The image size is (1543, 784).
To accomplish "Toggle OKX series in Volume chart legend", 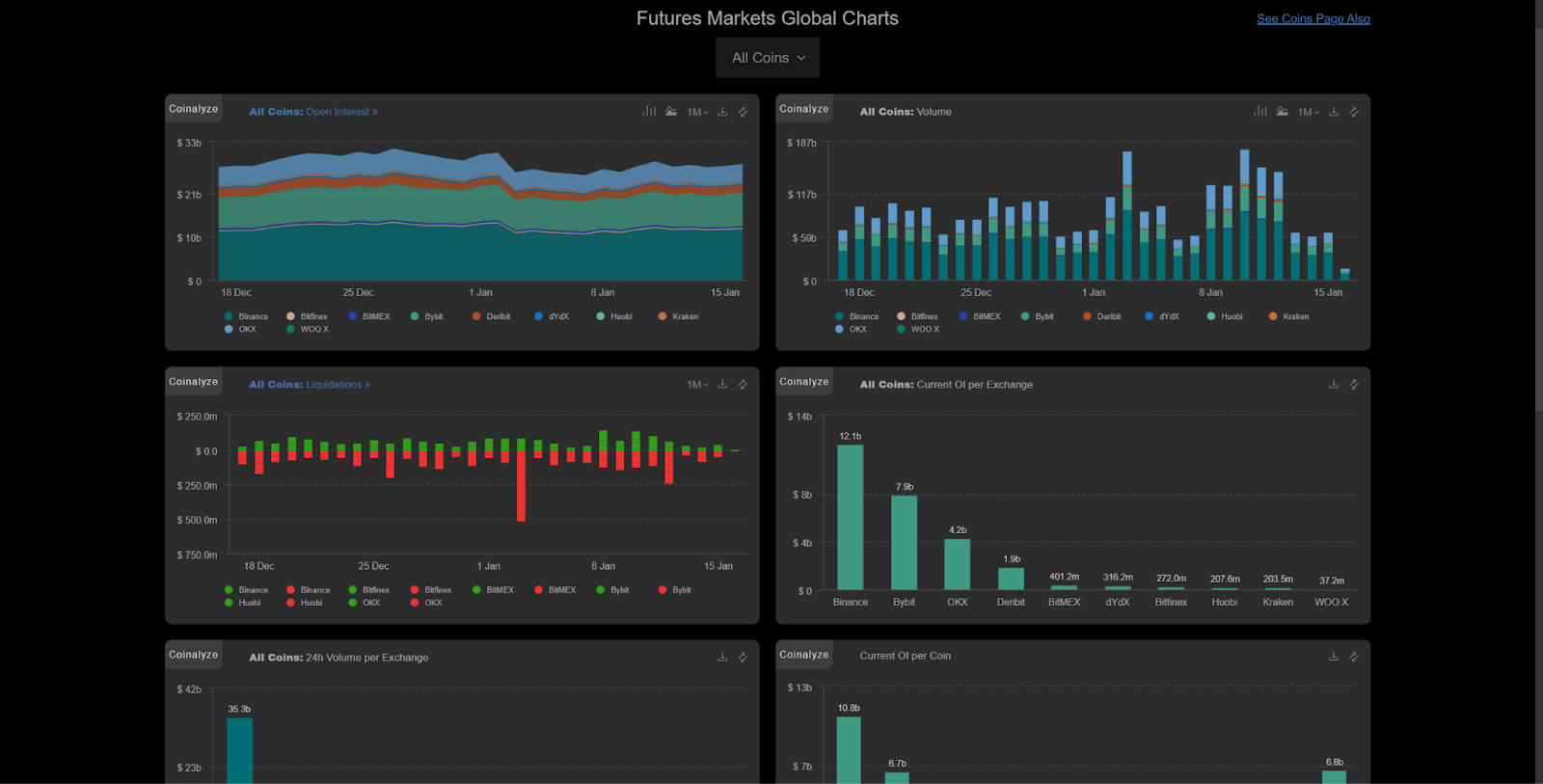I will (x=852, y=329).
